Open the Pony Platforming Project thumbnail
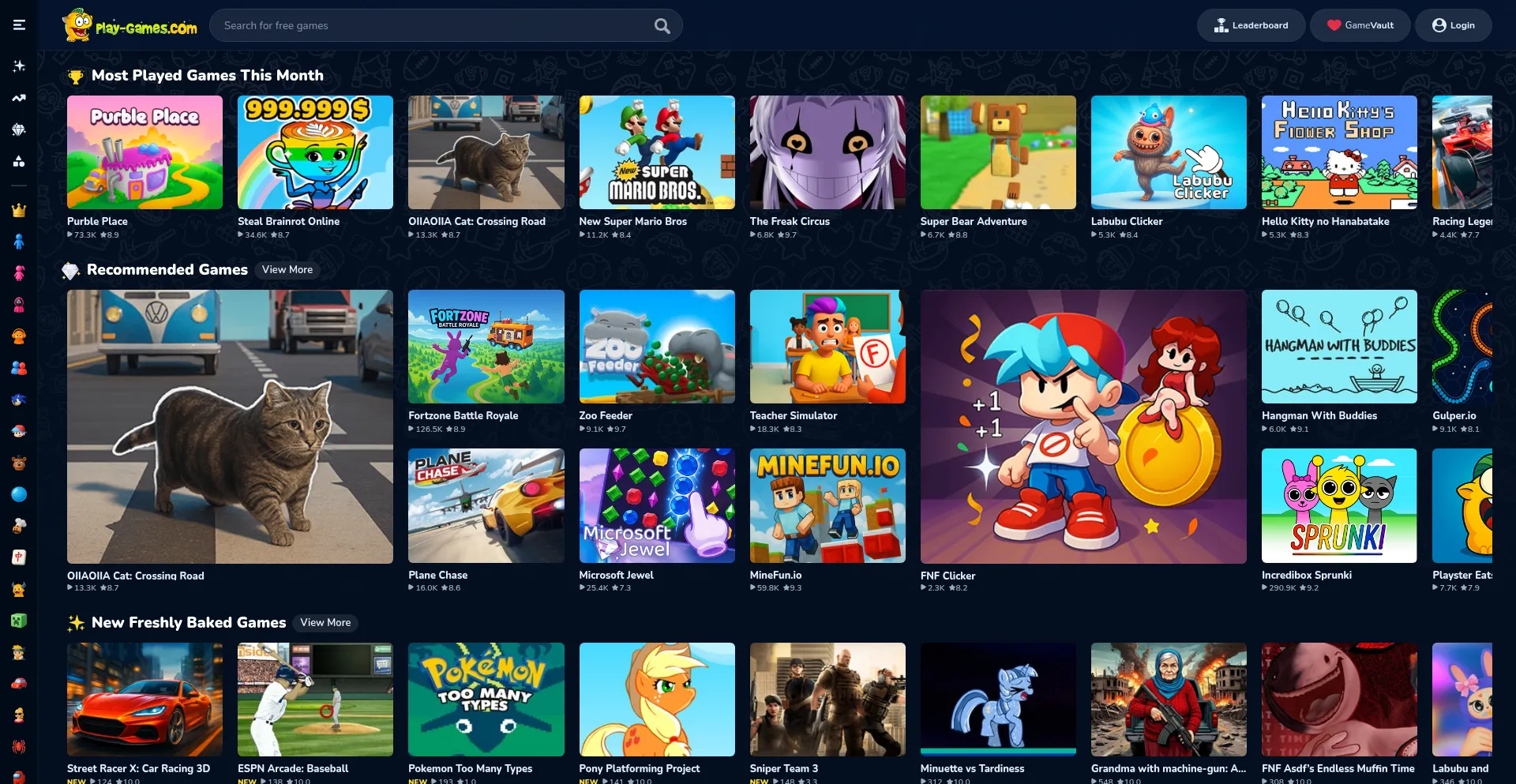 click(657, 700)
